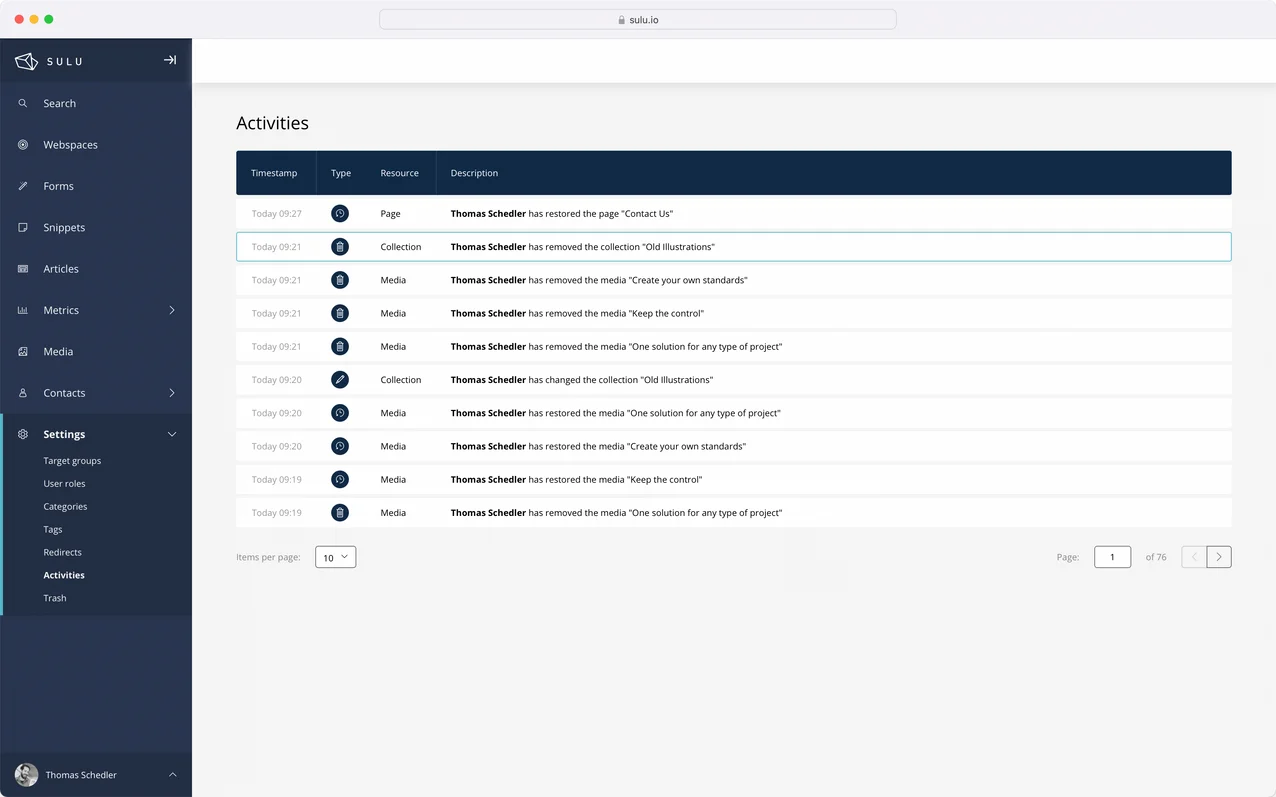Collapse sidebar with the pin arrow icon
The width and height of the screenshot is (1276, 797).
[x=170, y=60]
